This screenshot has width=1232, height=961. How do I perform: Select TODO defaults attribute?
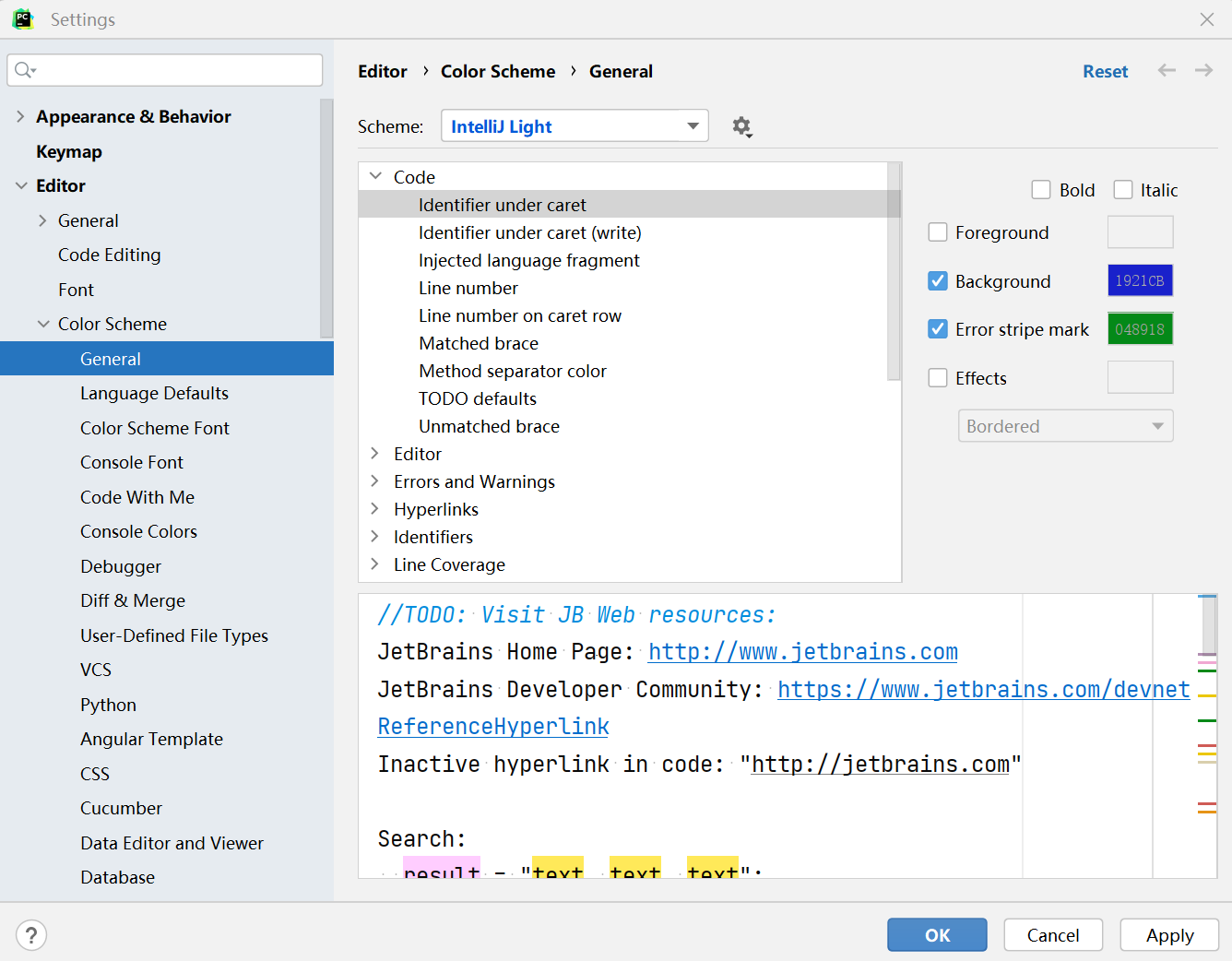pos(478,398)
